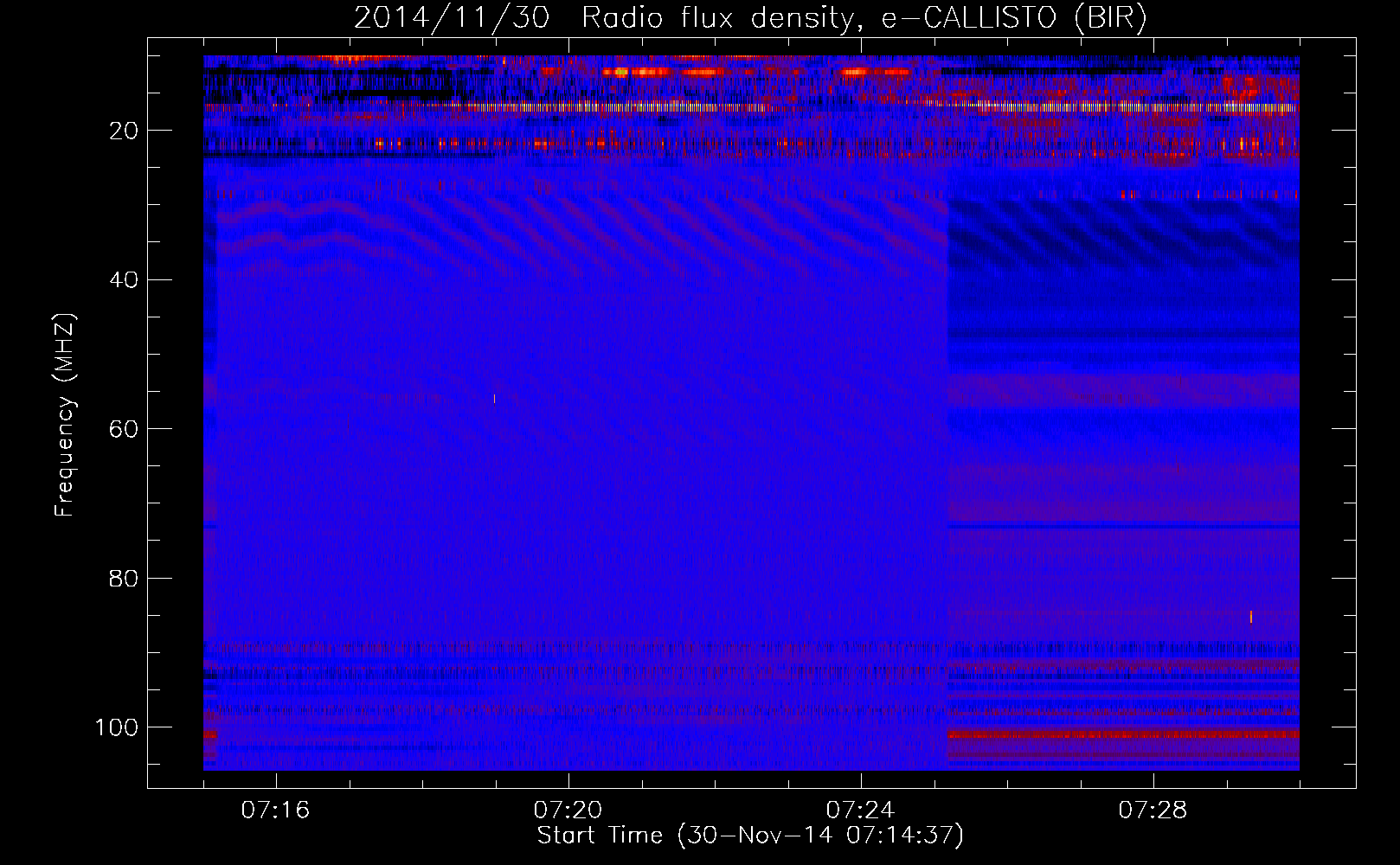Click the bright red band near 101 MHz
Viewport: 1400px width, 865px height.
point(1123,734)
